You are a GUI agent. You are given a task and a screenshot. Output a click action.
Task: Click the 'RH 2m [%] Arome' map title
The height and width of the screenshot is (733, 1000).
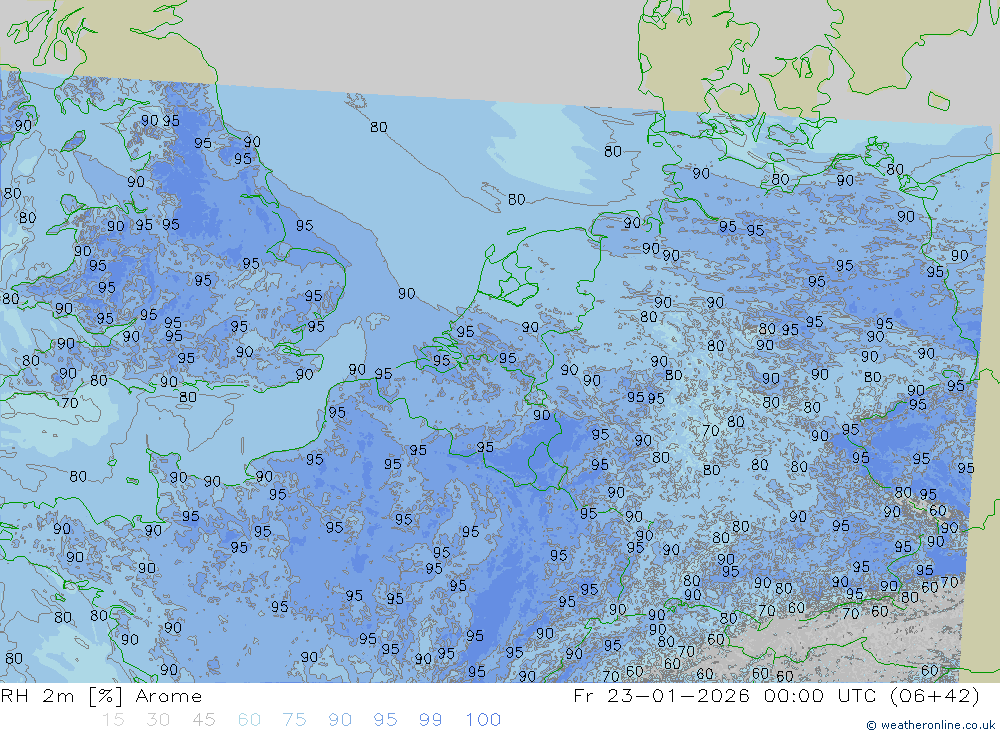click(x=101, y=696)
